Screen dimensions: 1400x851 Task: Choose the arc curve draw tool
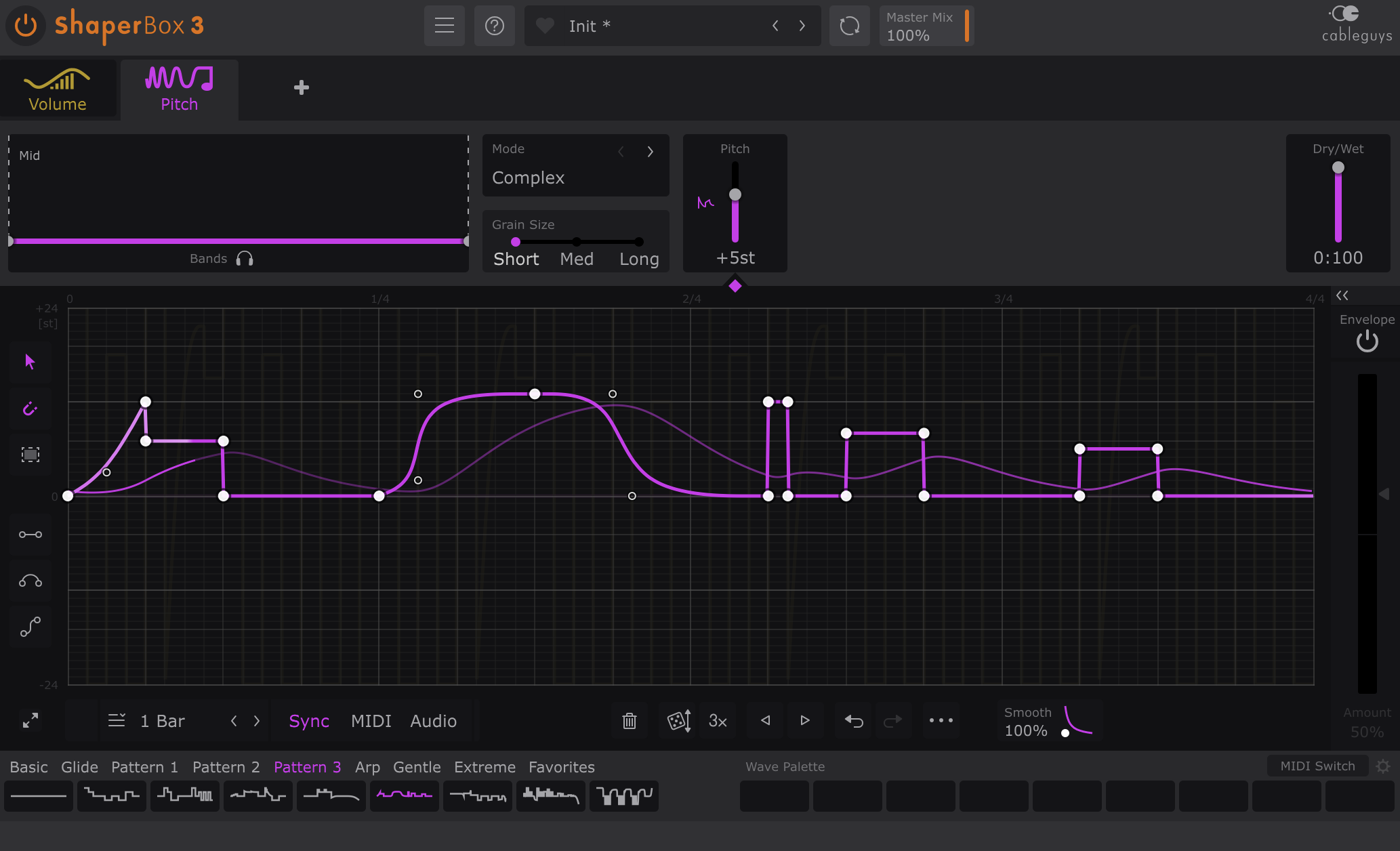(x=30, y=581)
